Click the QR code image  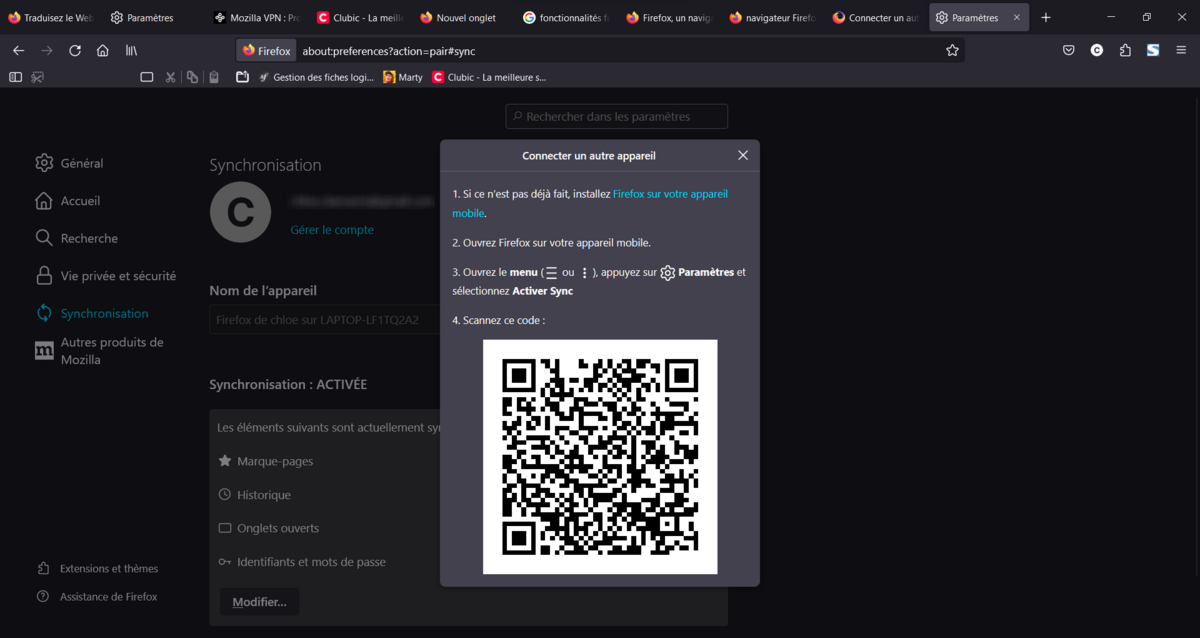tap(600, 457)
